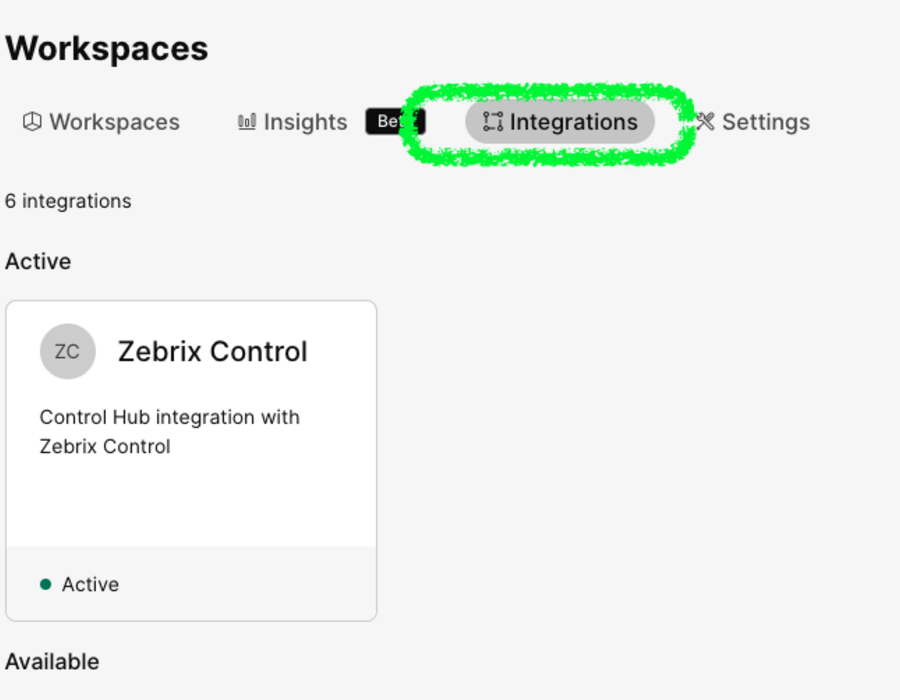Click the Zebrix Control card footer bar

pyautogui.click(x=191, y=584)
